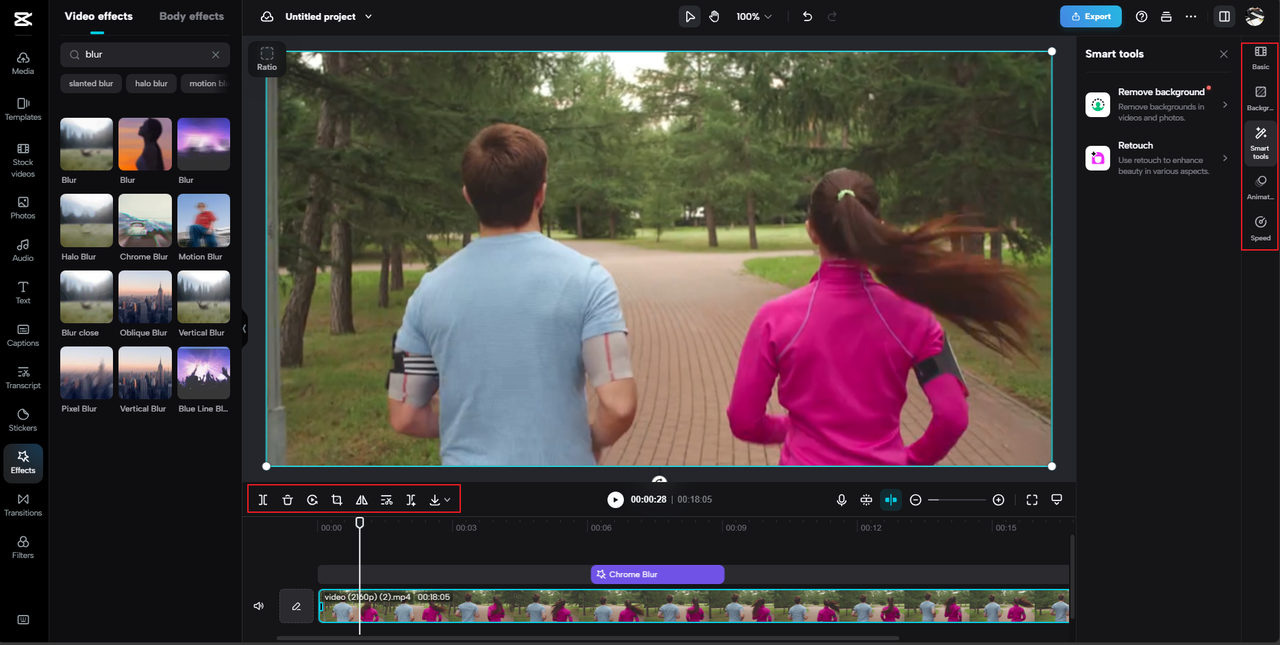
Task: Open the three-dots more options menu
Action: [x=1191, y=17]
